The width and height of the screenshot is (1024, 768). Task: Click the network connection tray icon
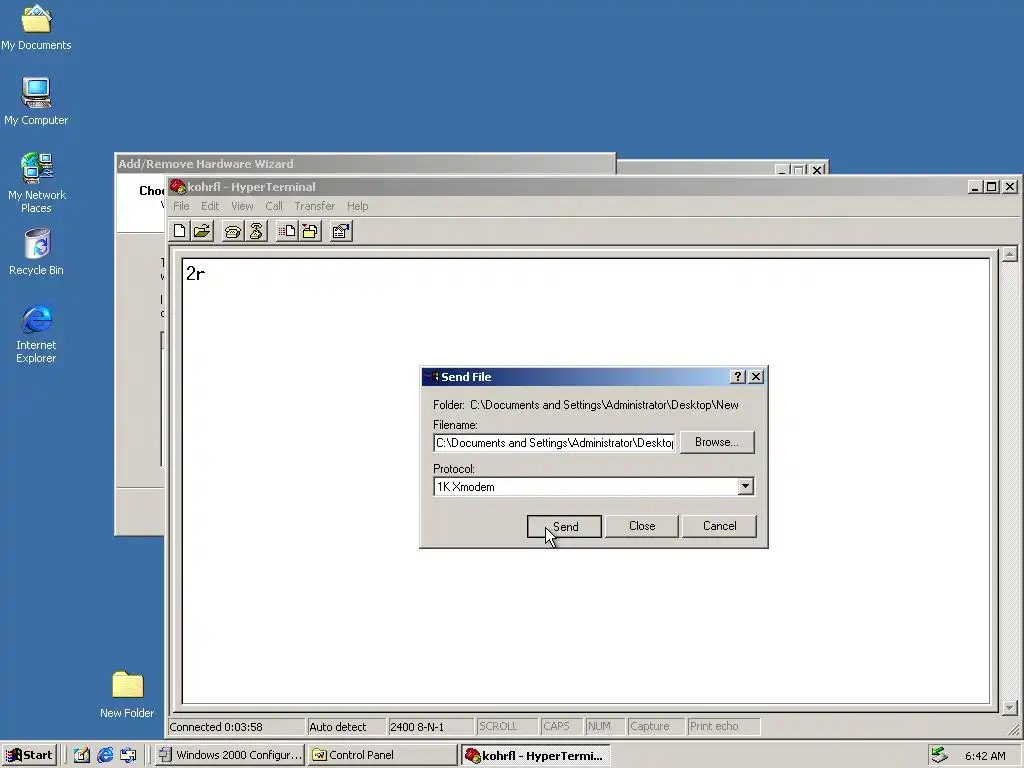click(939, 755)
